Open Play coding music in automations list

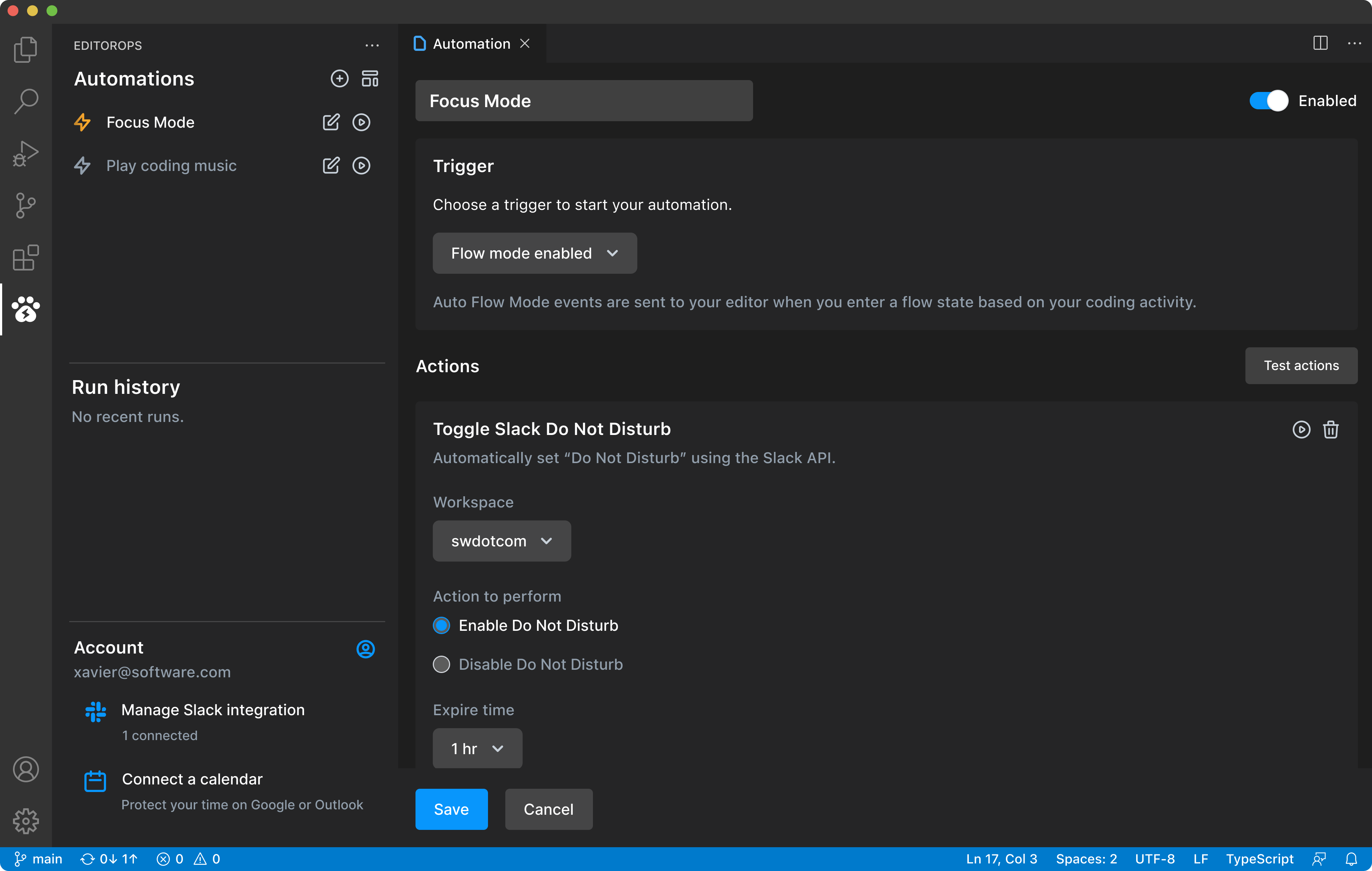point(171,166)
